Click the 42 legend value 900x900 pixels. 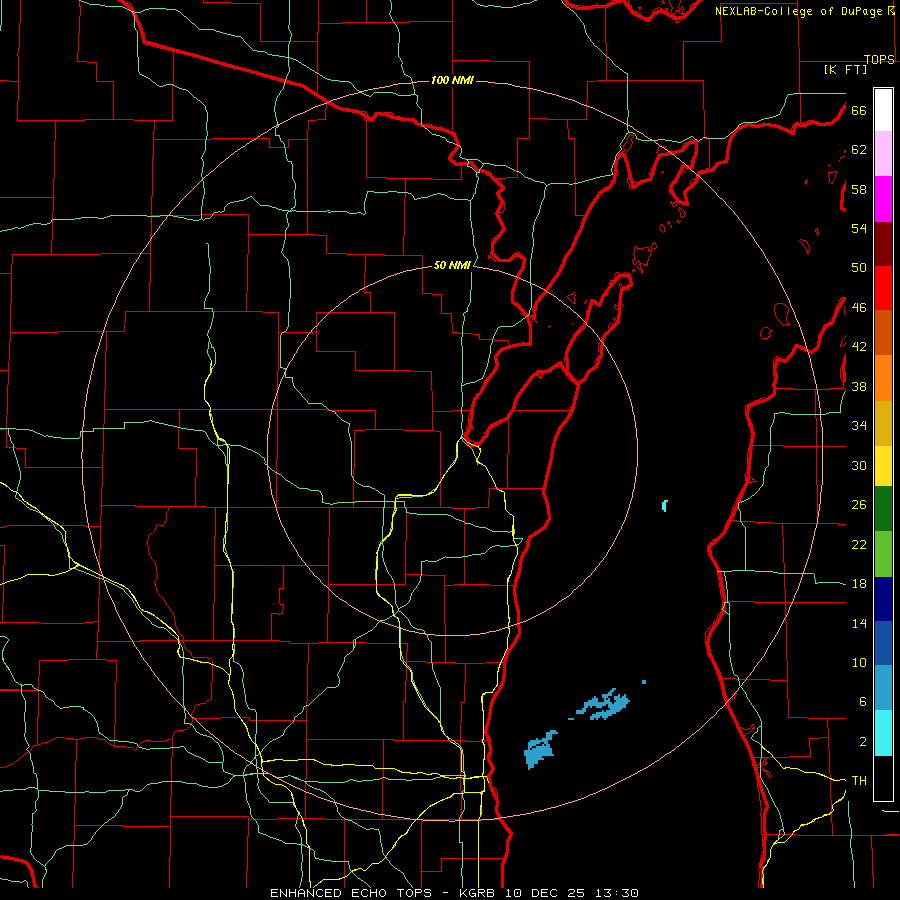point(859,347)
